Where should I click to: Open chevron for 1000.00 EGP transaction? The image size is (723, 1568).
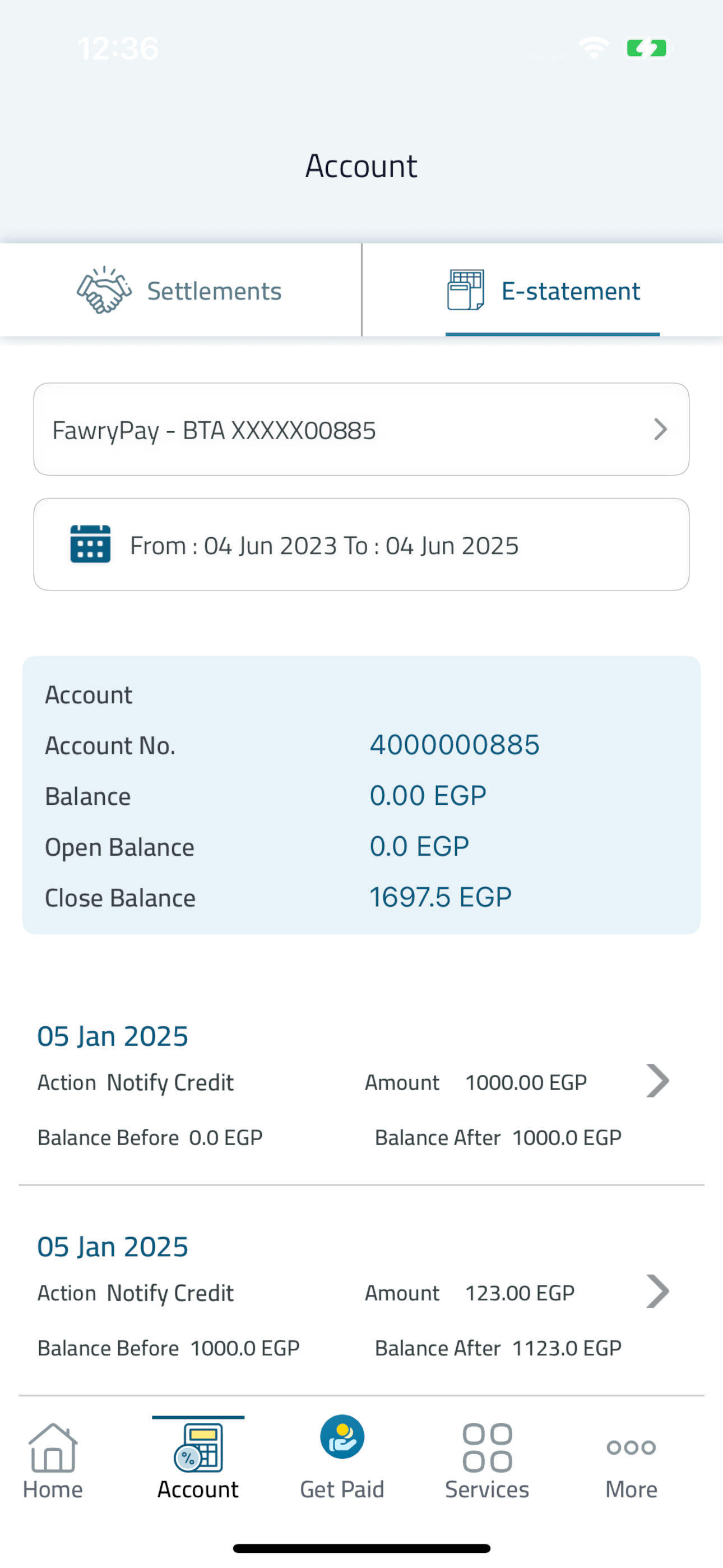658,1081
